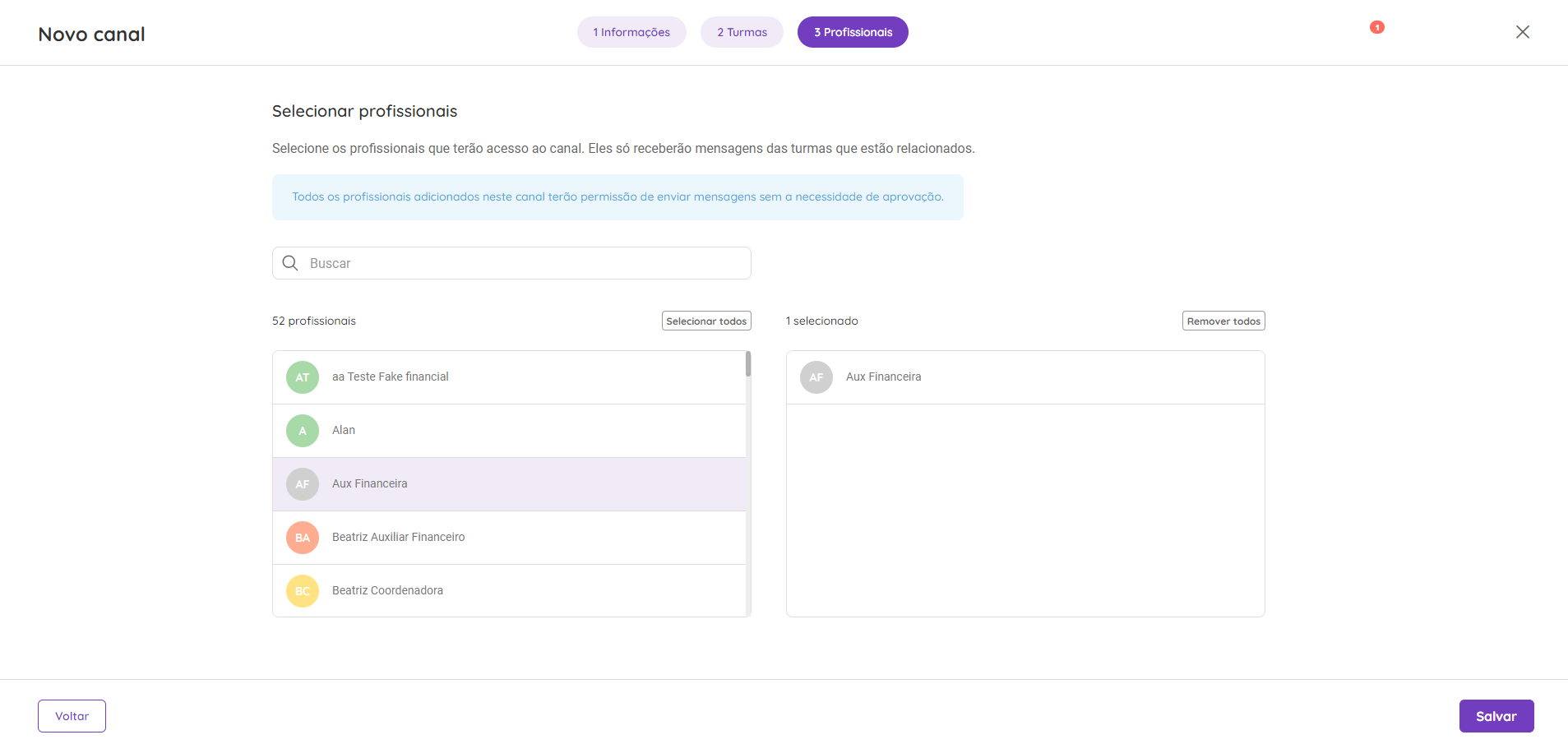
Task: Click the AF avatar in the professionals list
Action: (303, 484)
